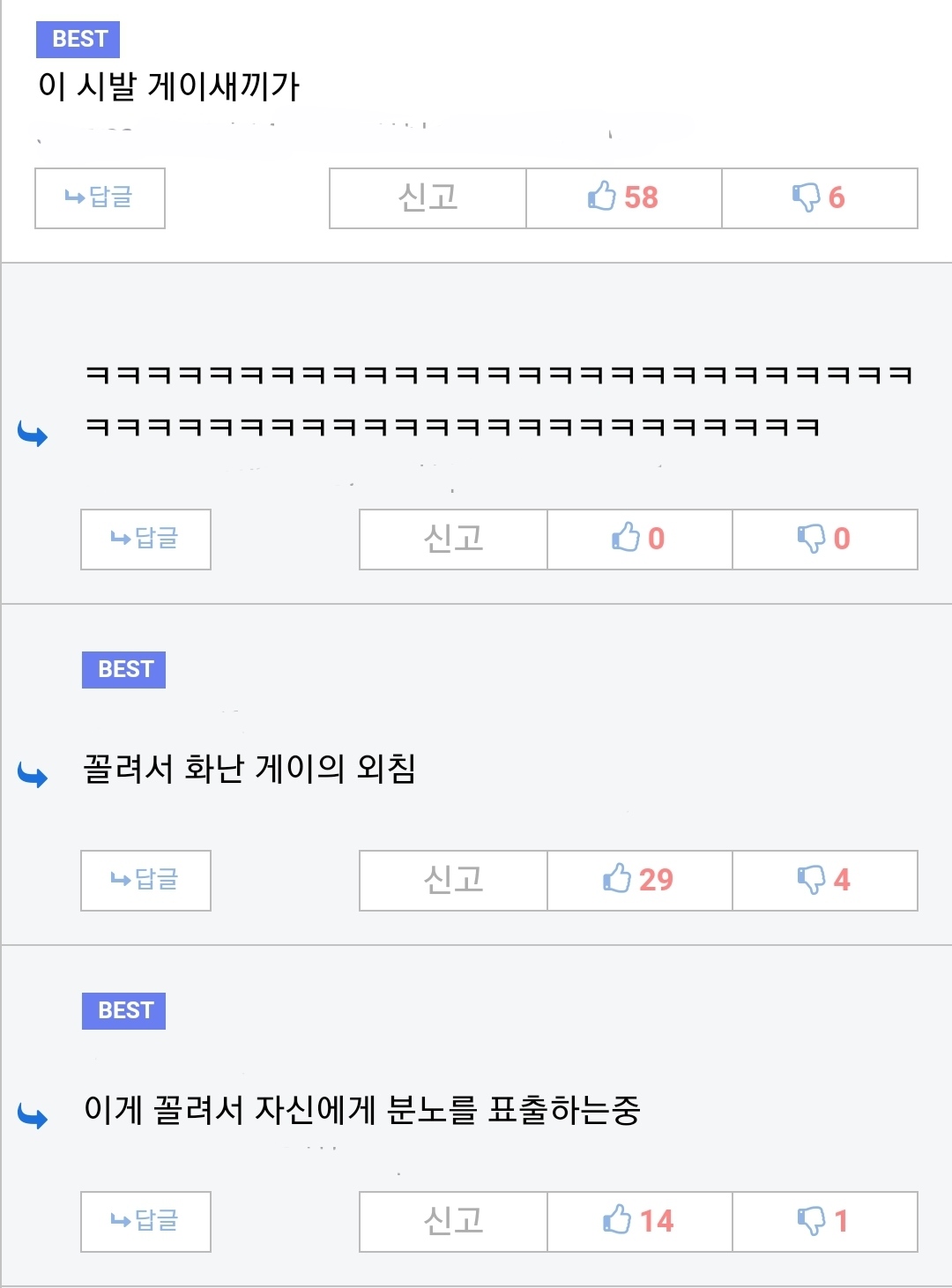Click the reply arrow beside the ㅋㅋㅋ comment
The image size is (952, 1288).
(x=33, y=434)
